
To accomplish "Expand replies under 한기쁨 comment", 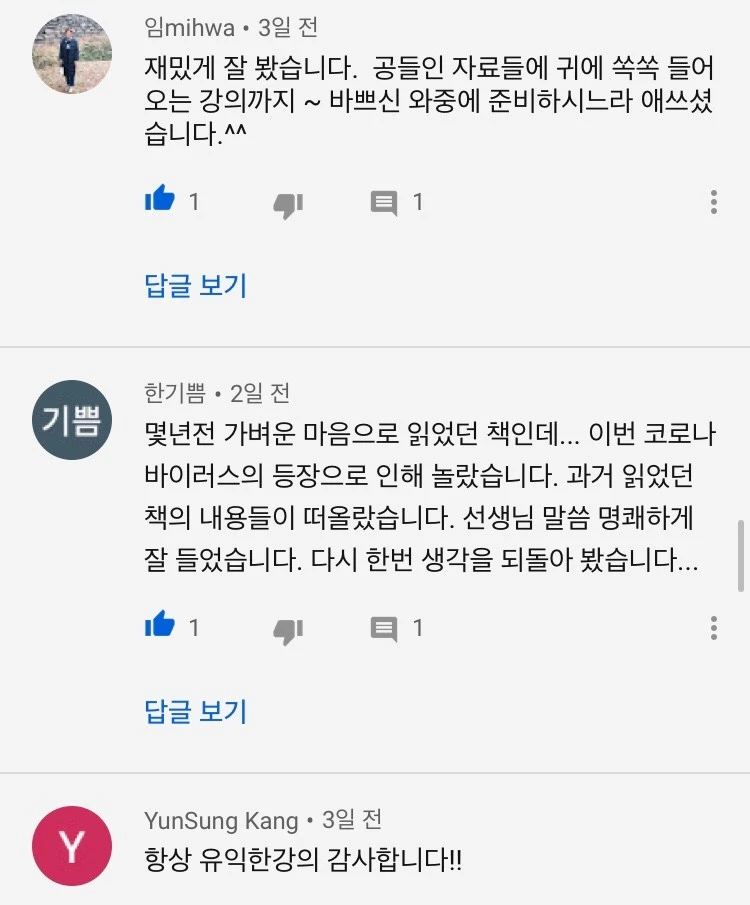I will coord(196,711).
